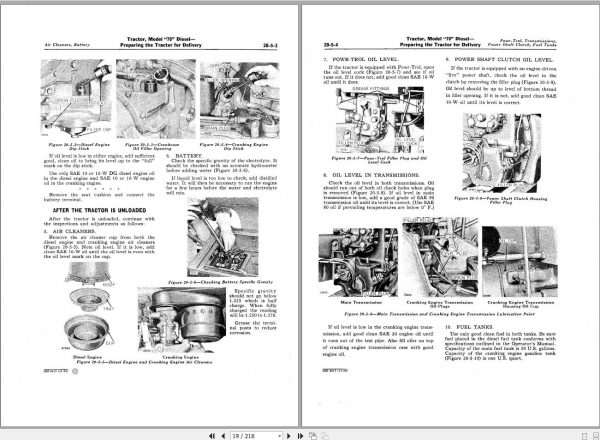Click the page number field showing 19 / 216
Screen dimensions: 600x440
254,436
